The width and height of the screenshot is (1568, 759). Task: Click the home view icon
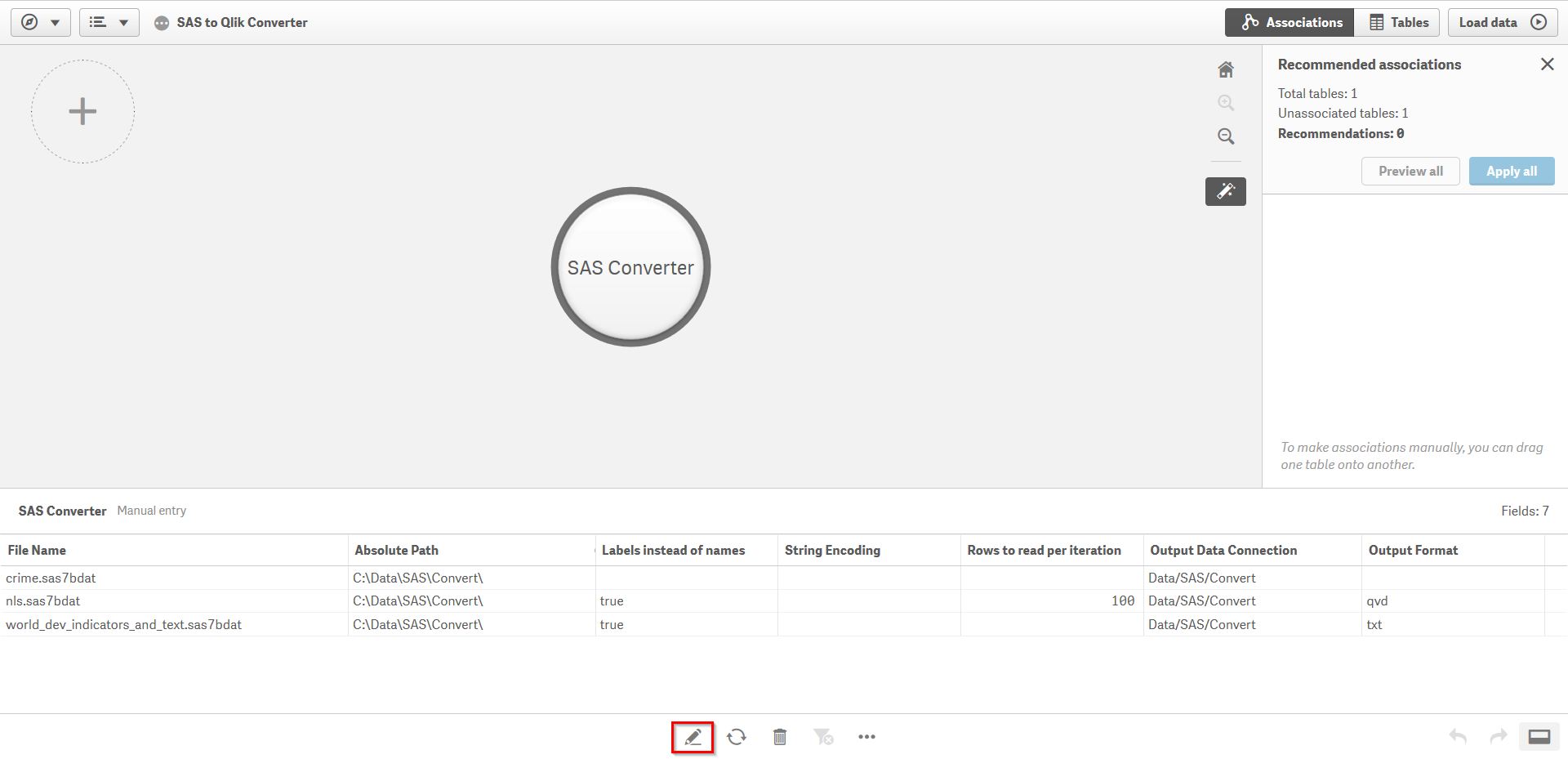pos(1226,69)
